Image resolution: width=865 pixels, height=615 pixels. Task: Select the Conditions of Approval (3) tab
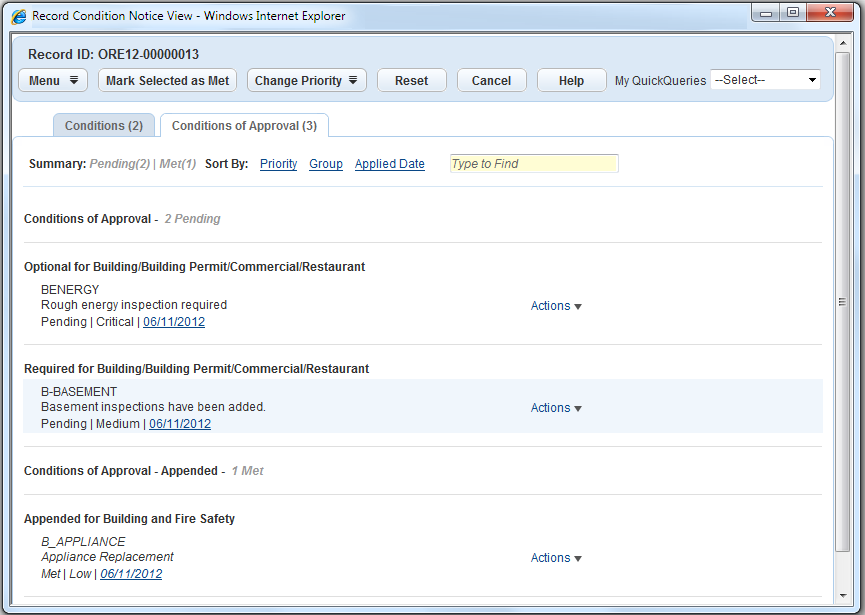(x=244, y=126)
